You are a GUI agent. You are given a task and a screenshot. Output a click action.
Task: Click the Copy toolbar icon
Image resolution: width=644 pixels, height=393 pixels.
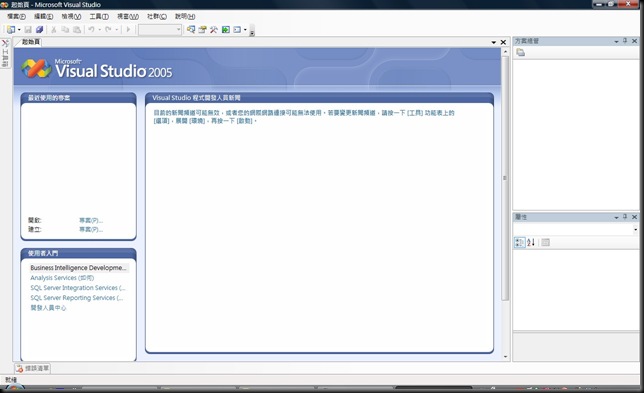point(65,30)
